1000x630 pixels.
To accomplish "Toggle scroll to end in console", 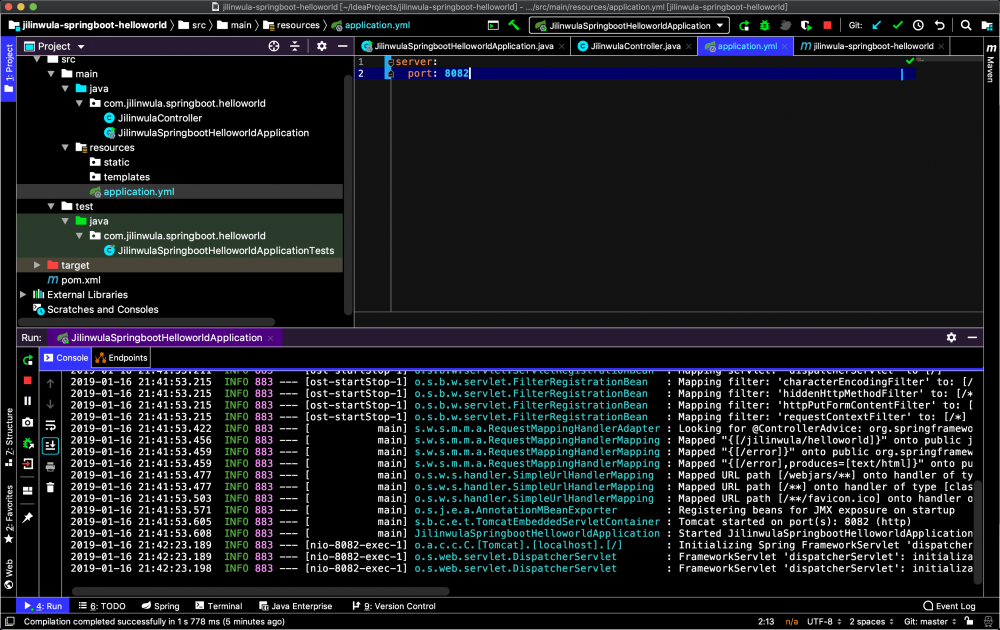I will pos(50,445).
